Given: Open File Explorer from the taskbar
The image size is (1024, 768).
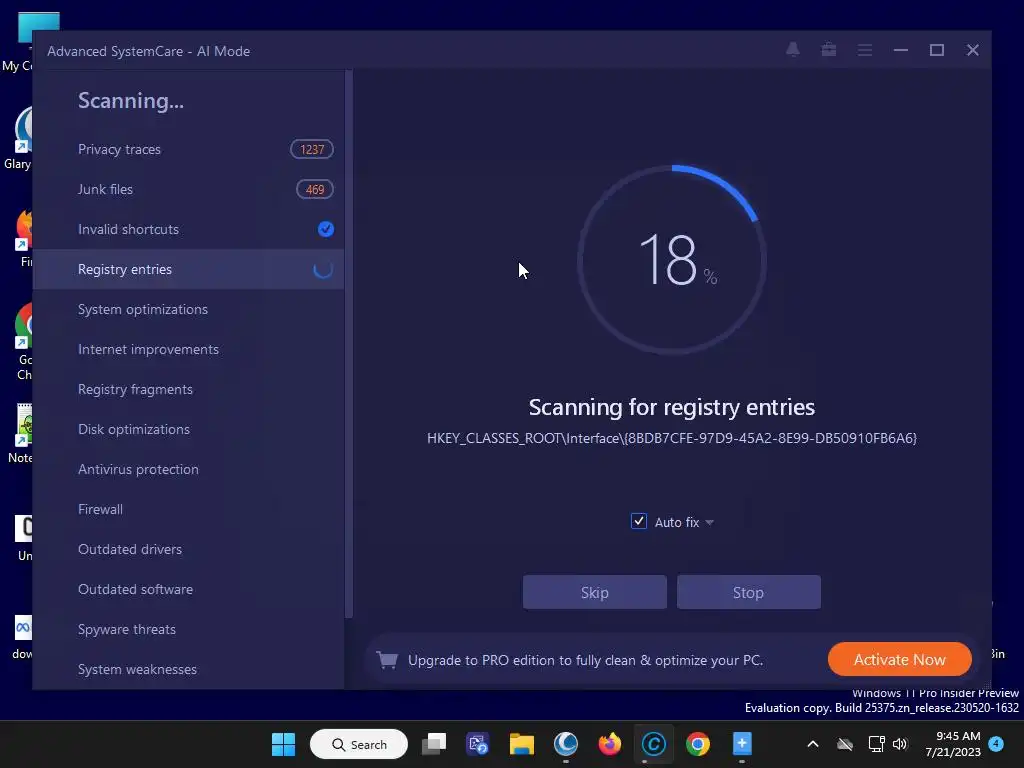Looking at the screenshot, I should 522,744.
